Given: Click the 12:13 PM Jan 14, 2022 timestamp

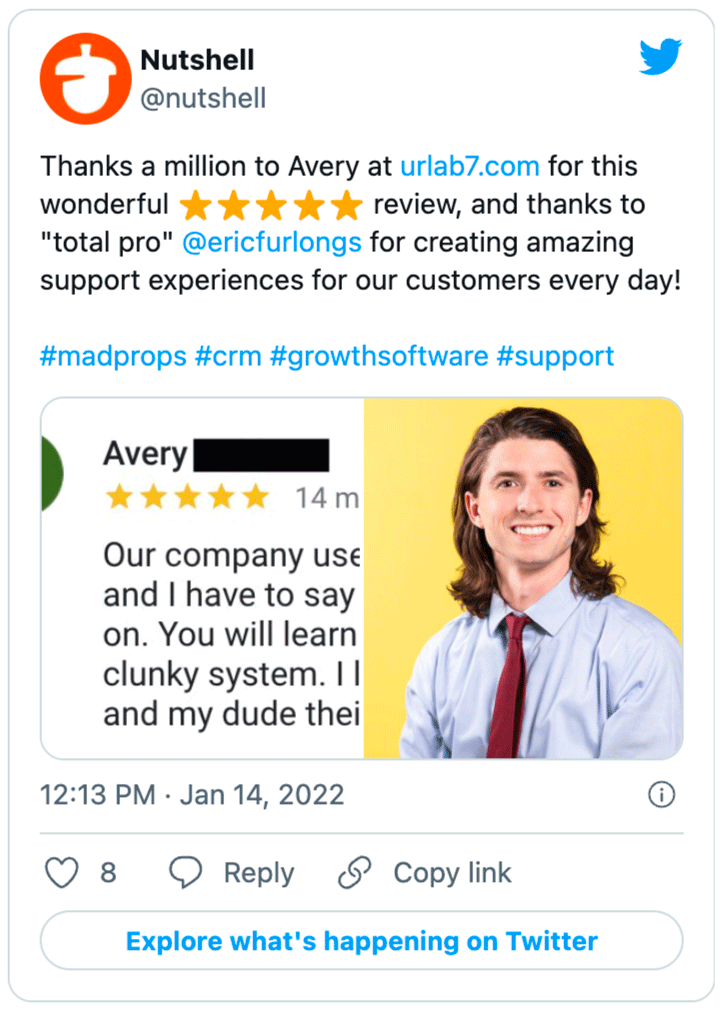Looking at the screenshot, I should (x=192, y=795).
